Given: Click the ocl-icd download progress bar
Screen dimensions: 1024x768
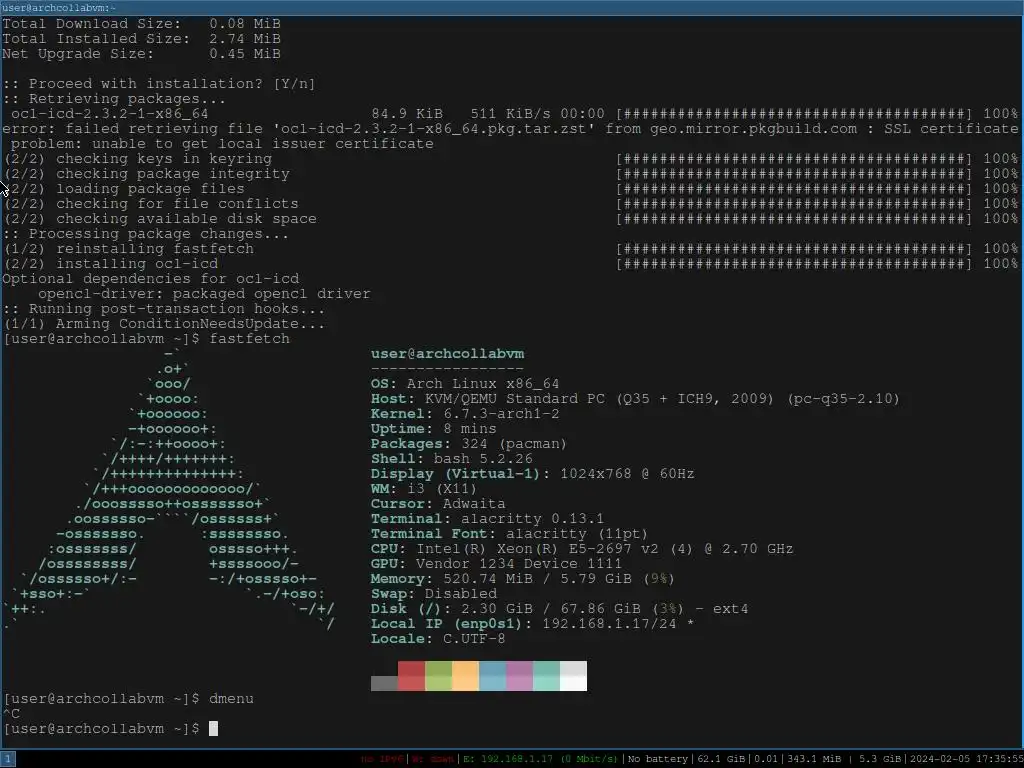Looking at the screenshot, I should pos(794,114).
